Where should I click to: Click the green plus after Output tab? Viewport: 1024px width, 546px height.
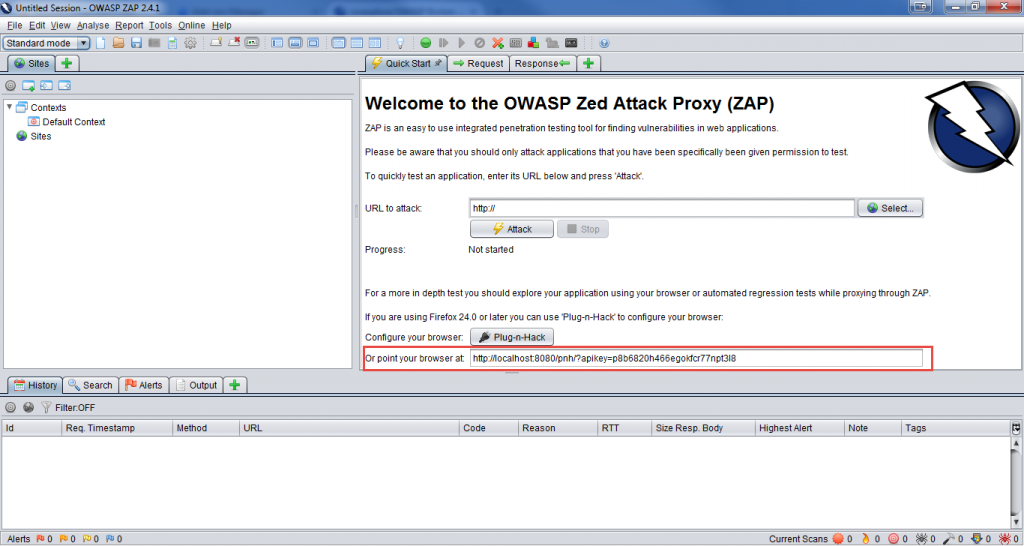(x=235, y=385)
